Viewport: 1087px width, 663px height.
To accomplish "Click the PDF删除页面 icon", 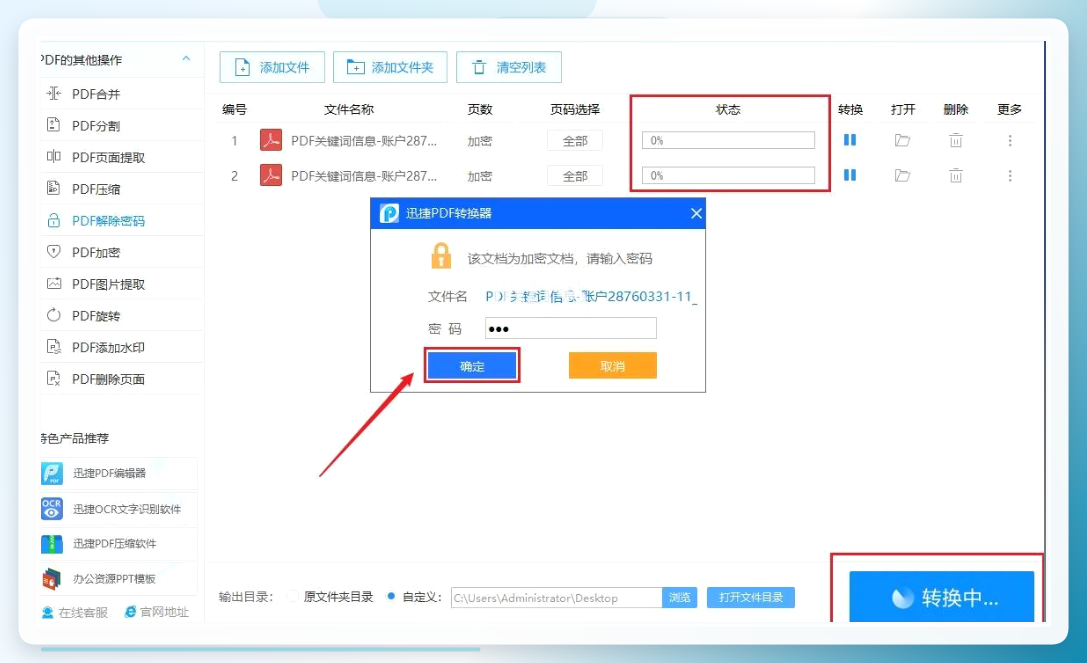I will click(x=53, y=379).
